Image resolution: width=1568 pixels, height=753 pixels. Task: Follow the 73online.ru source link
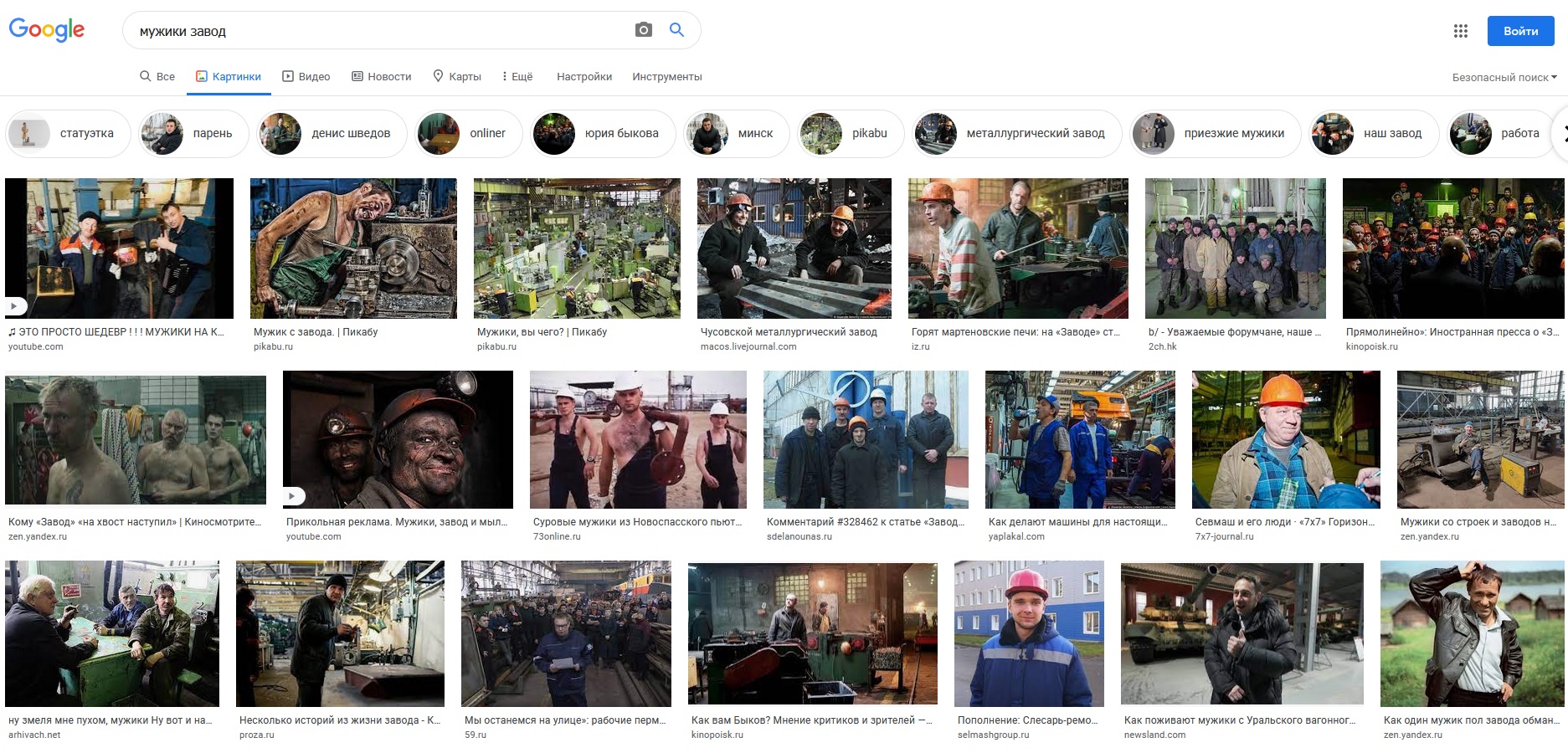tap(557, 537)
